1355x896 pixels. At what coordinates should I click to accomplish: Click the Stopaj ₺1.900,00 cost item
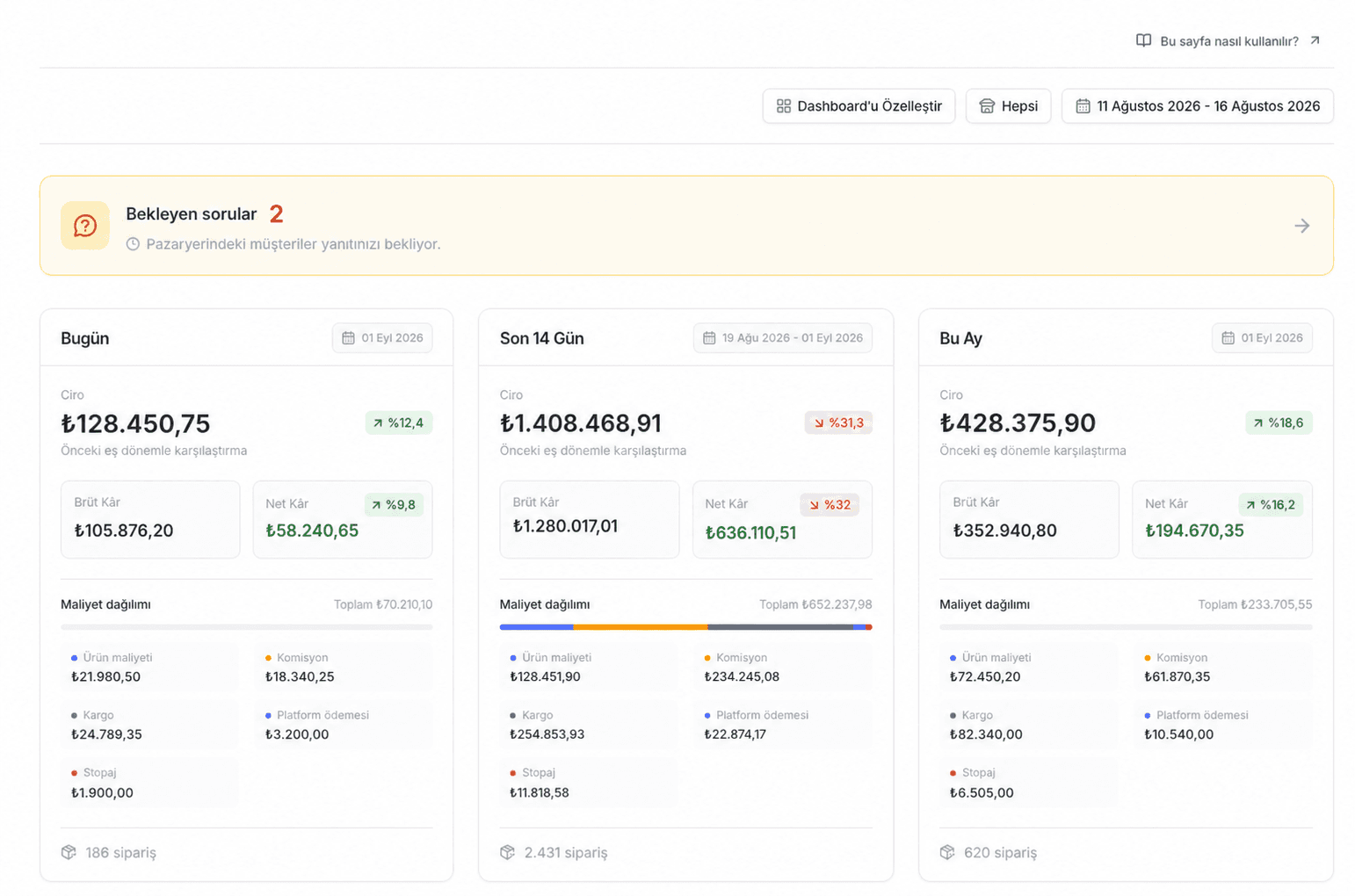tap(149, 783)
